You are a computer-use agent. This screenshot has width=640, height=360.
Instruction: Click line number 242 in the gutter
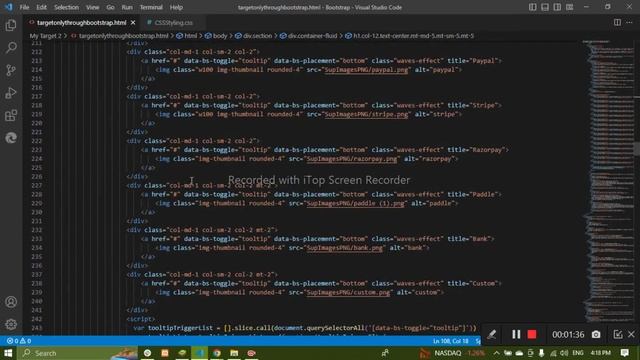(37, 319)
